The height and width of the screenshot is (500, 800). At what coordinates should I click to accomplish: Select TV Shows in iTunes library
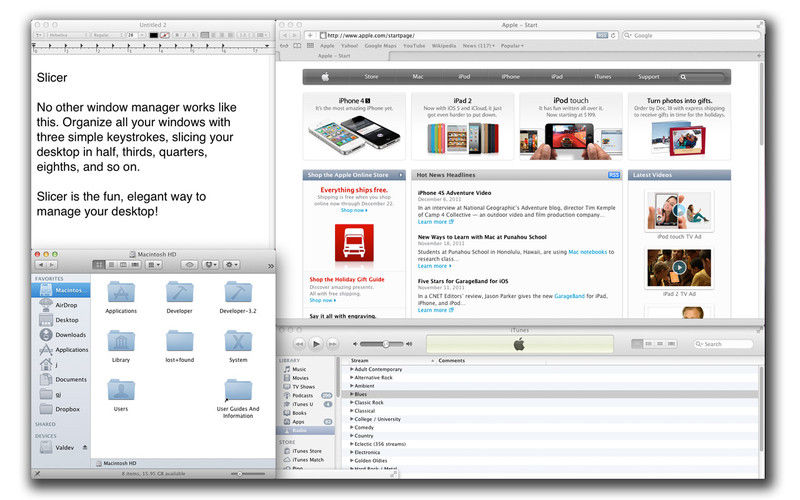303,387
